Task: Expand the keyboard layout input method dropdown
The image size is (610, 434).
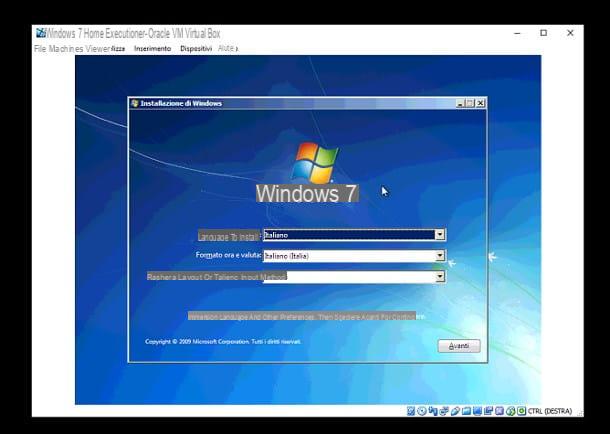Action: pyautogui.click(x=440, y=276)
